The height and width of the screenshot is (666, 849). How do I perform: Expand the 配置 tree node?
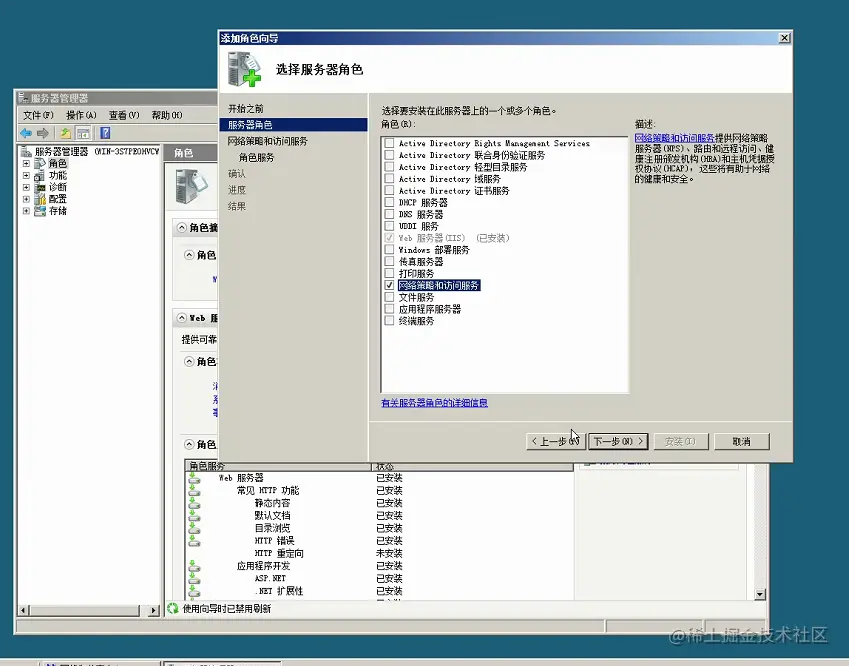(x=26, y=199)
